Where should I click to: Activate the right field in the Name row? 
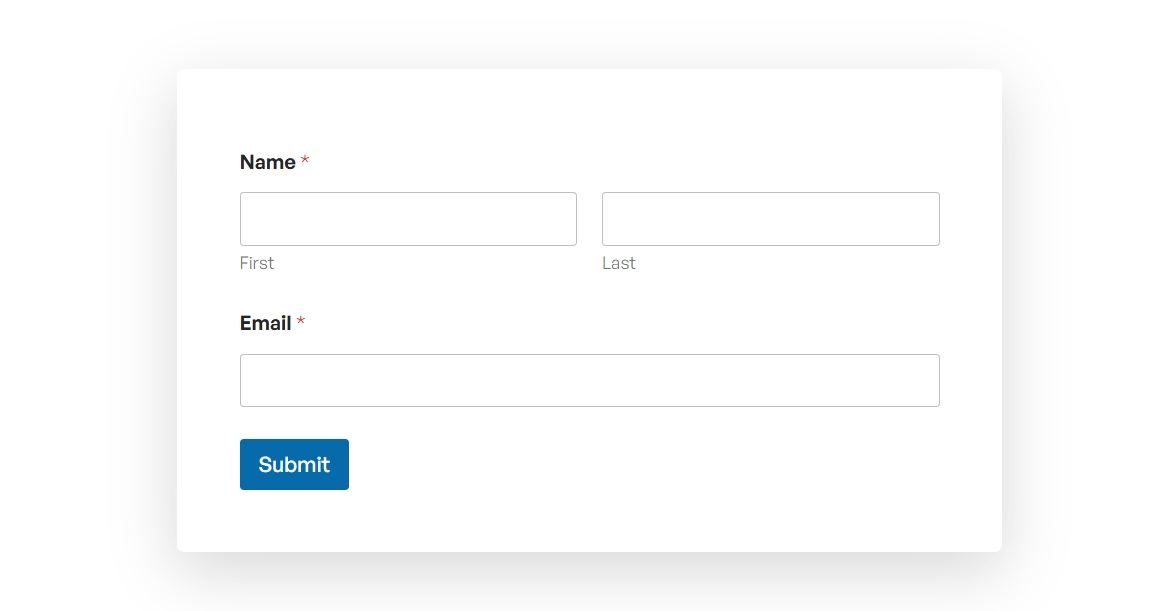point(770,219)
